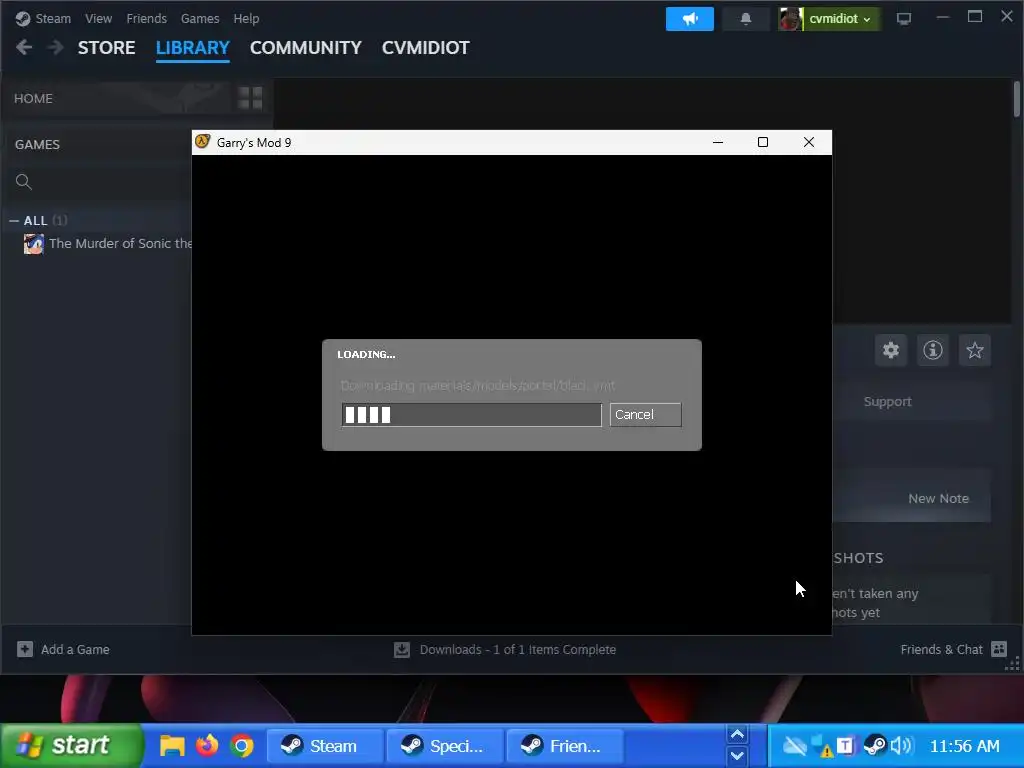Viewport: 1024px width, 768px height.
Task: Go forward with the right arrow
Action: pos(56,47)
